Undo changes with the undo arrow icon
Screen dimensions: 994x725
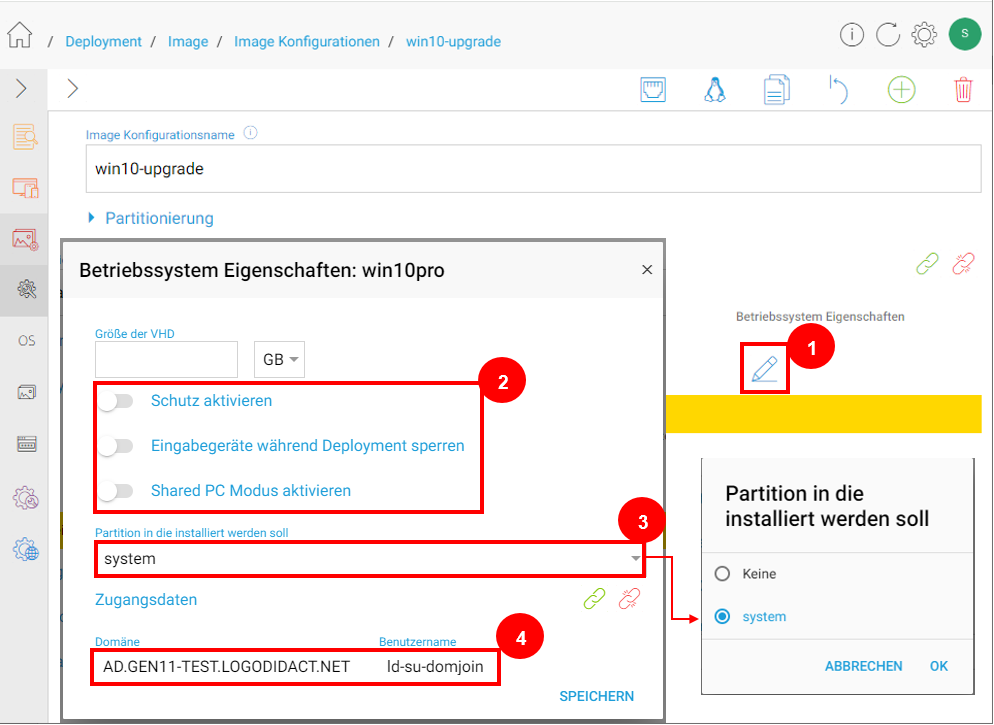[838, 89]
